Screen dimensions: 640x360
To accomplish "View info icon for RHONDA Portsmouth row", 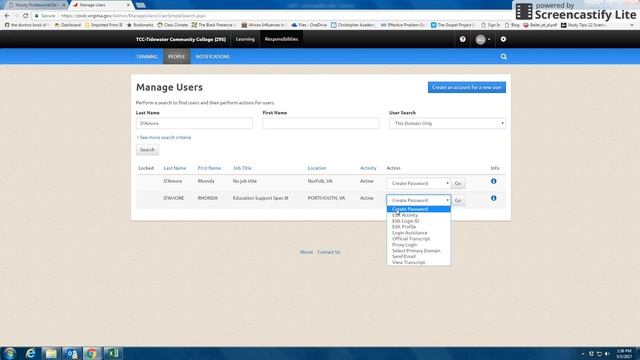I will [493, 198].
